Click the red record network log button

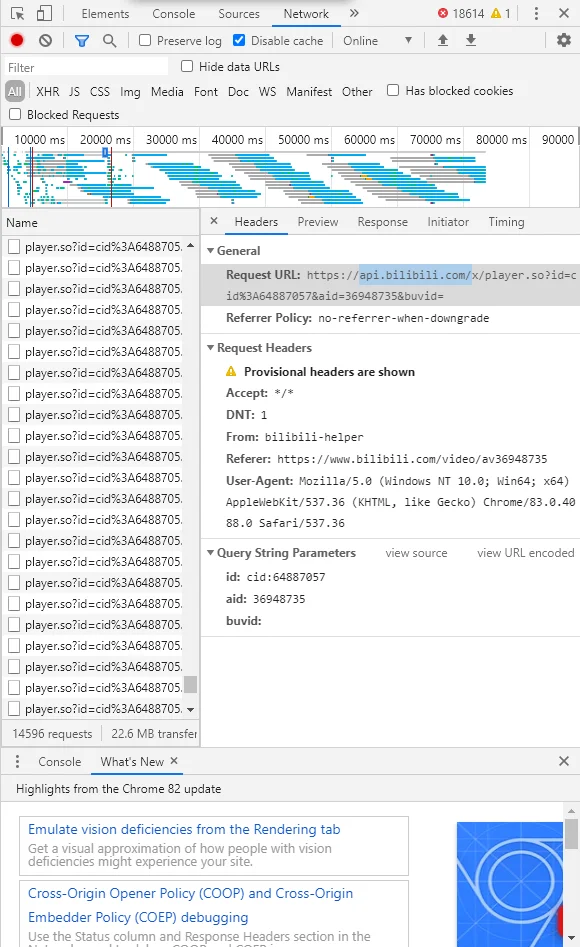tap(17, 40)
